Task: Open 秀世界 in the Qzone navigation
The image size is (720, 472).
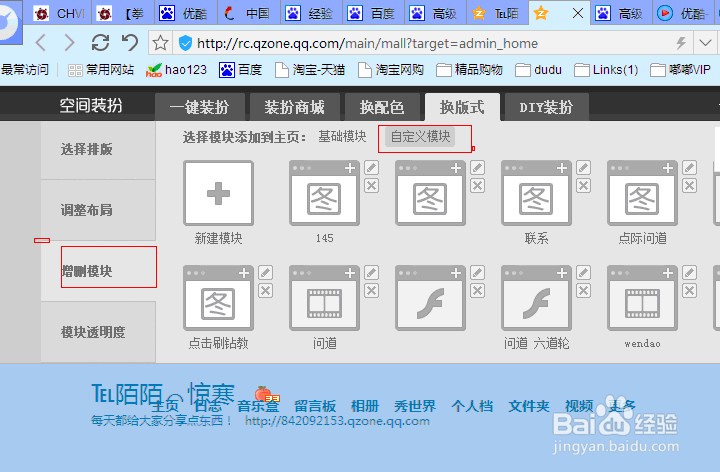Action: click(415, 406)
